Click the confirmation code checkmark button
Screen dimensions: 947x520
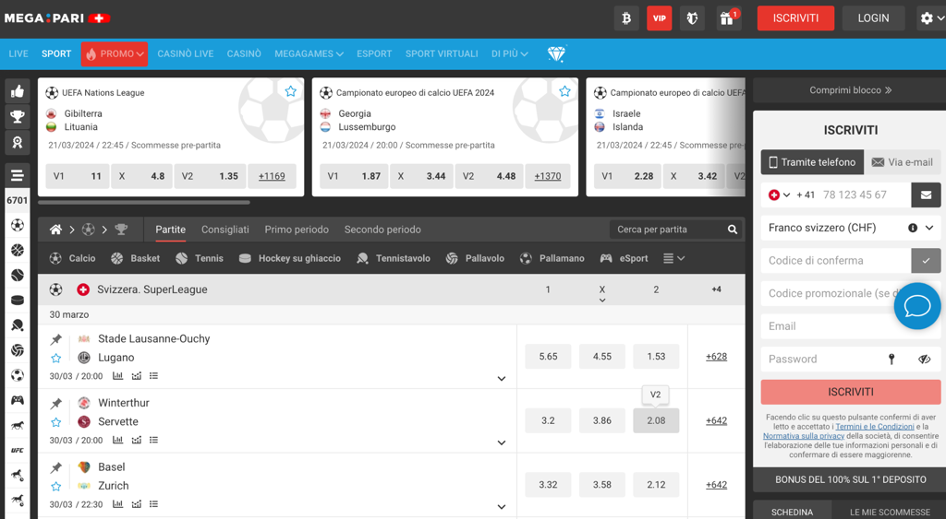[926, 261]
